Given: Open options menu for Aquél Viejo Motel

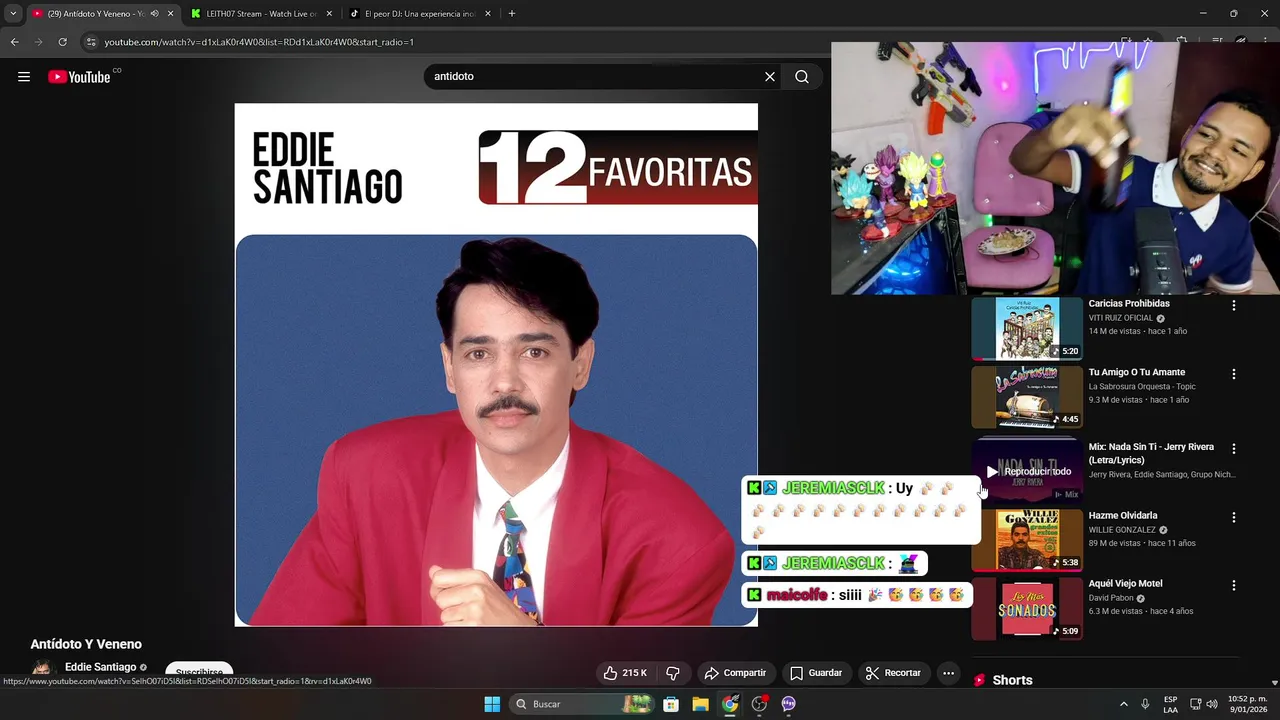Looking at the screenshot, I should click(x=1233, y=585).
